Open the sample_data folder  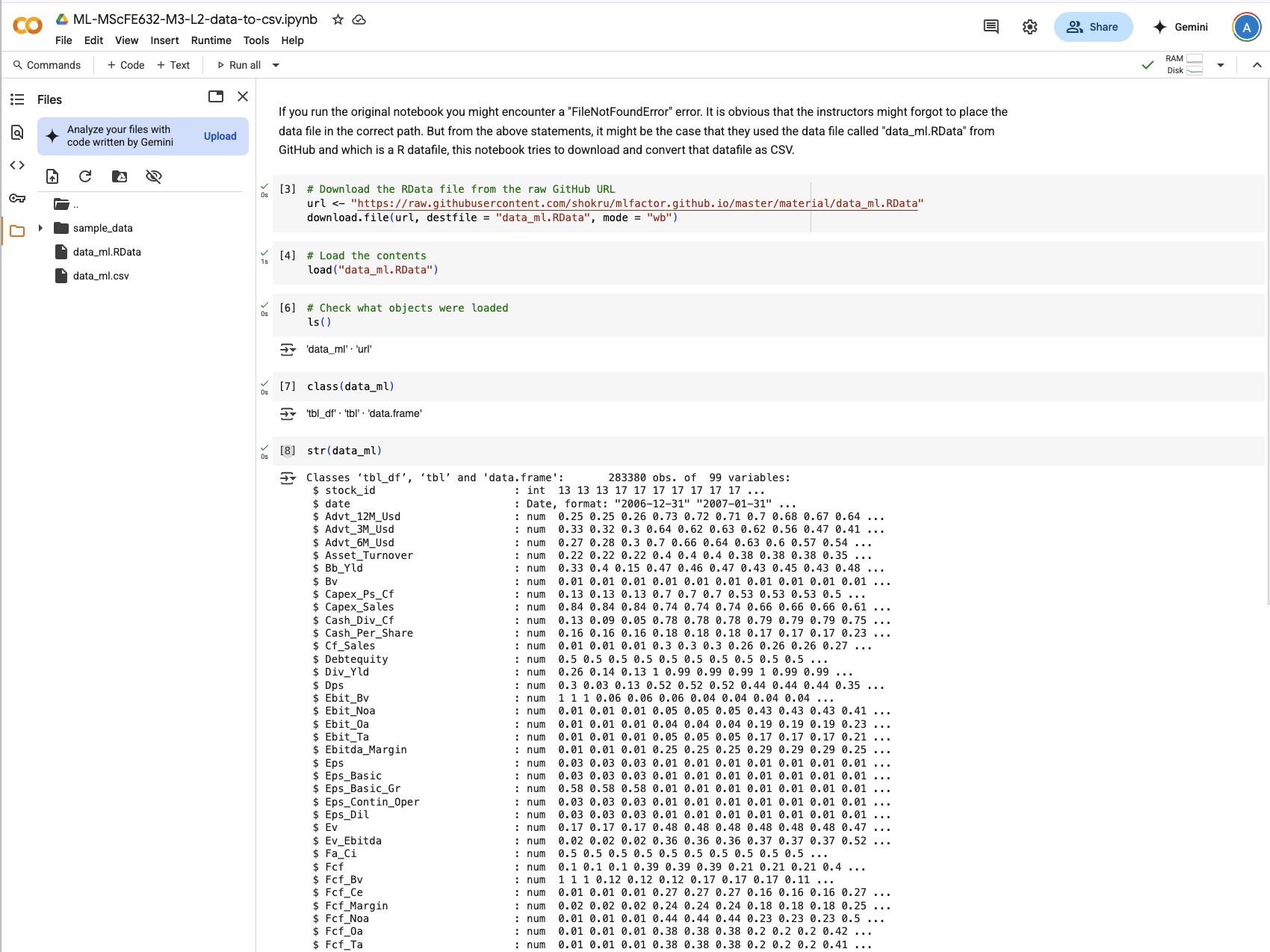[102, 228]
